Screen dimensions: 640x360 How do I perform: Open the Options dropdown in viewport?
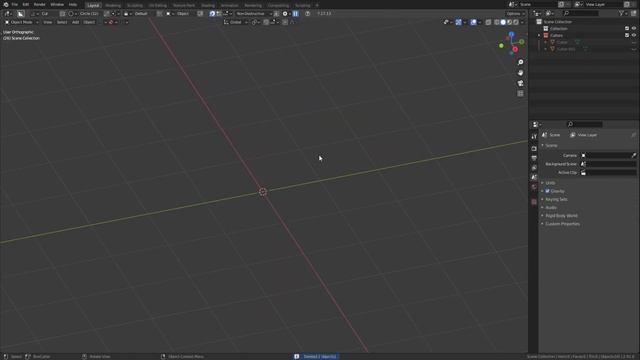pyautogui.click(x=516, y=13)
